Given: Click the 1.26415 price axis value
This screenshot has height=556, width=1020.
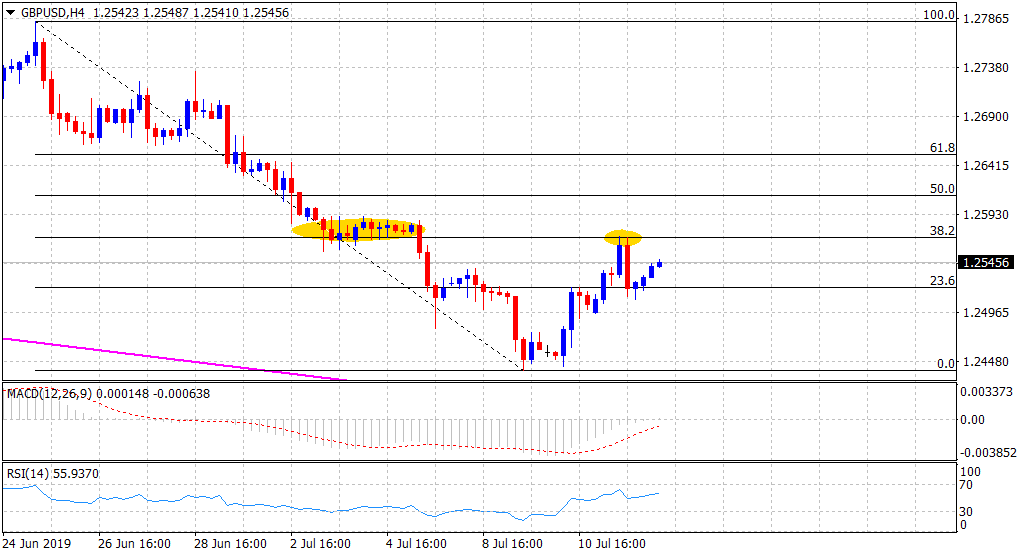Looking at the screenshot, I should pos(986,166).
